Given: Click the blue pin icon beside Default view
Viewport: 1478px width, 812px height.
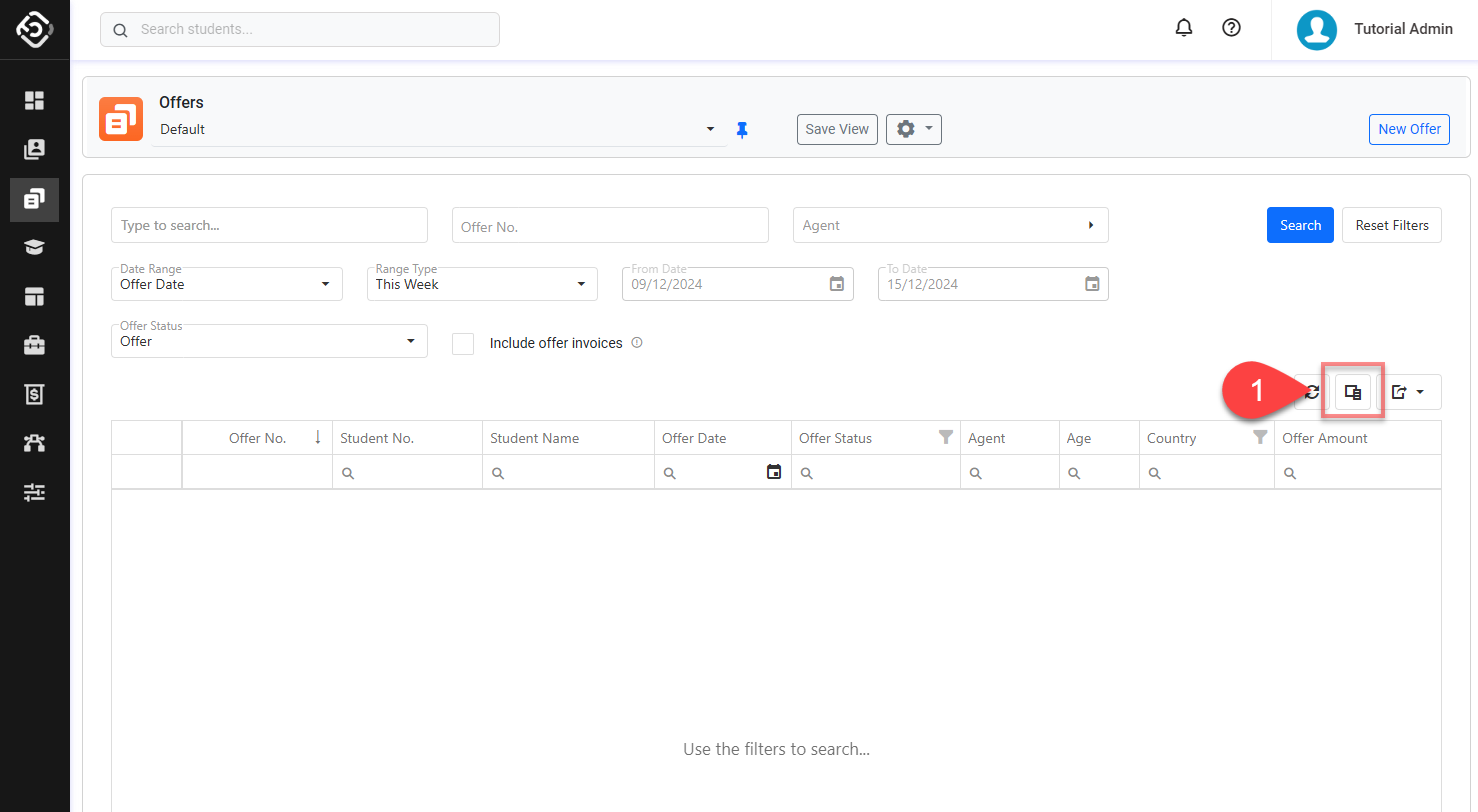Looking at the screenshot, I should (742, 129).
